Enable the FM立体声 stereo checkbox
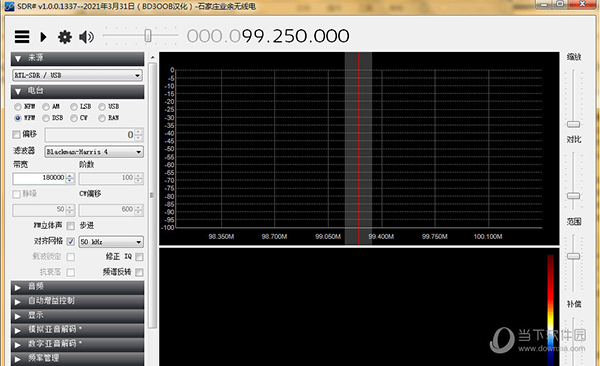600x366 pixels. [71, 226]
